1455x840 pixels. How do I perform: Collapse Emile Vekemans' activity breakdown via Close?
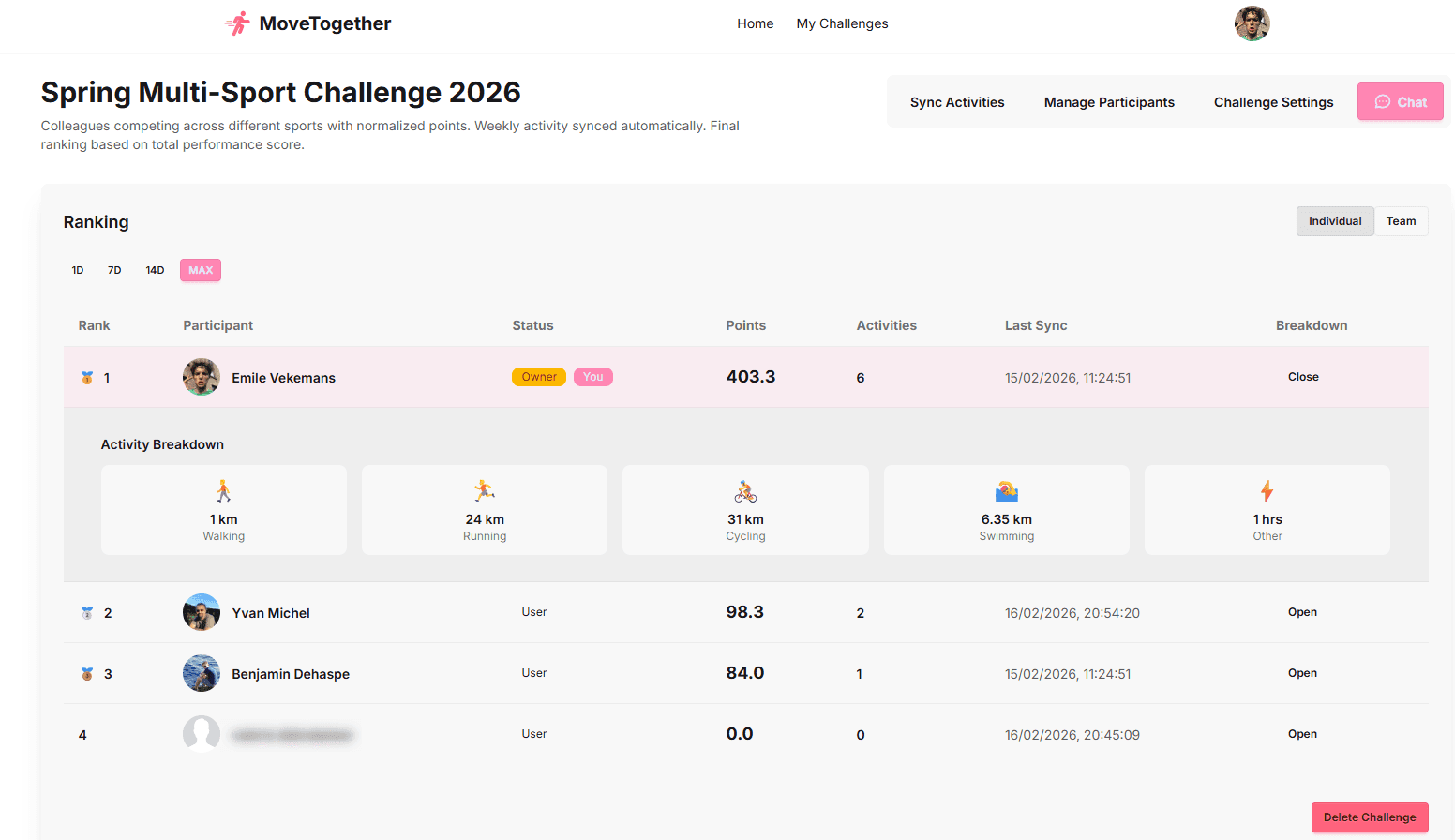tap(1303, 376)
